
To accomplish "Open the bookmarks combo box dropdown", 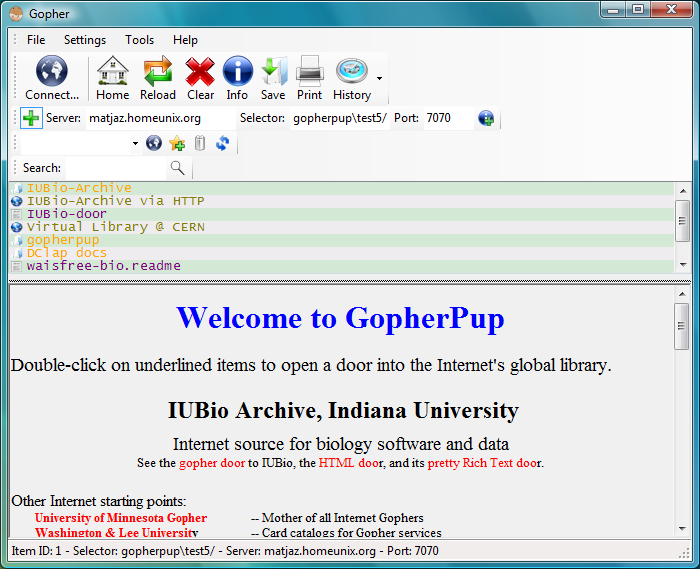I will [135, 144].
